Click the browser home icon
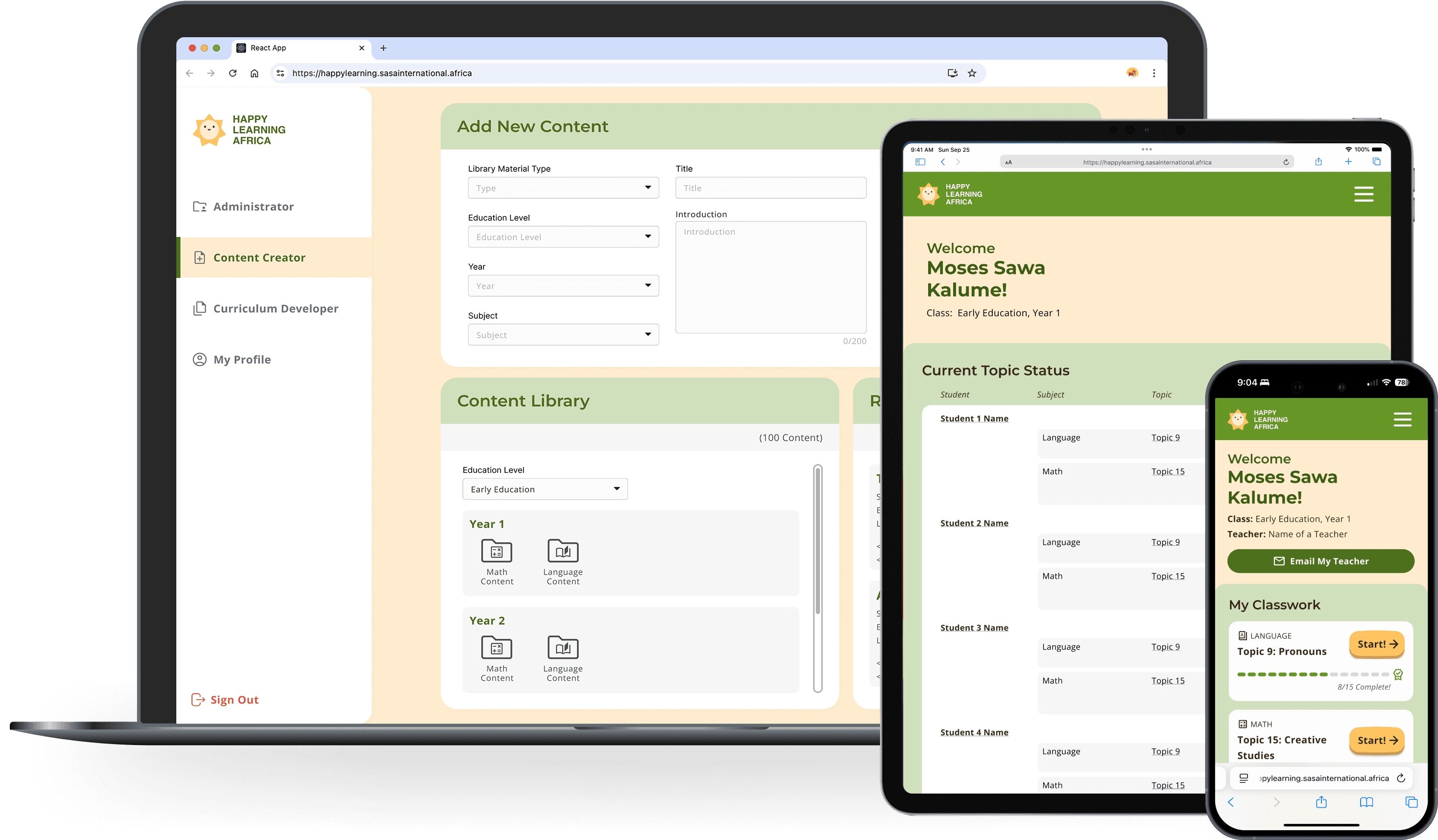The height and width of the screenshot is (840, 1438). [x=255, y=73]
